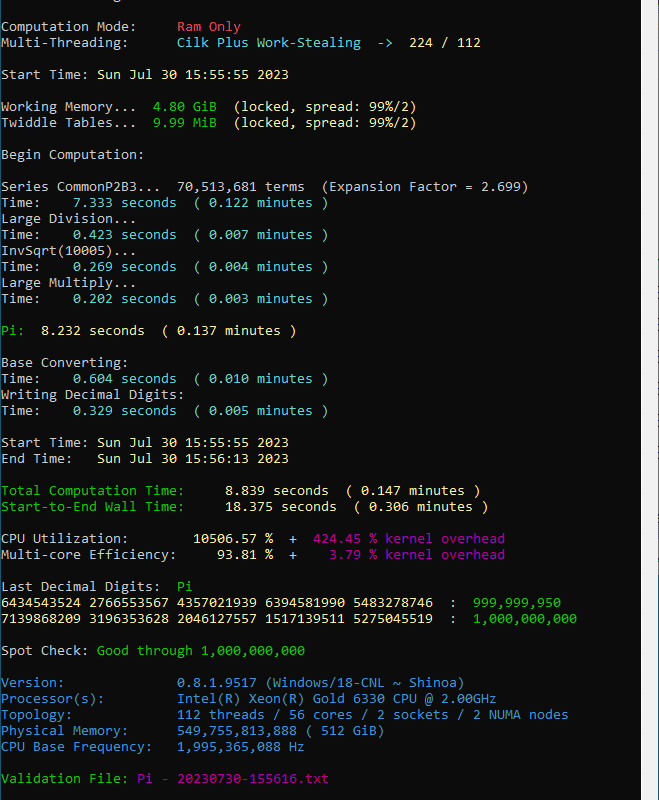Click '1,995,365,088 Hz' frequency value

click(240, 747)
